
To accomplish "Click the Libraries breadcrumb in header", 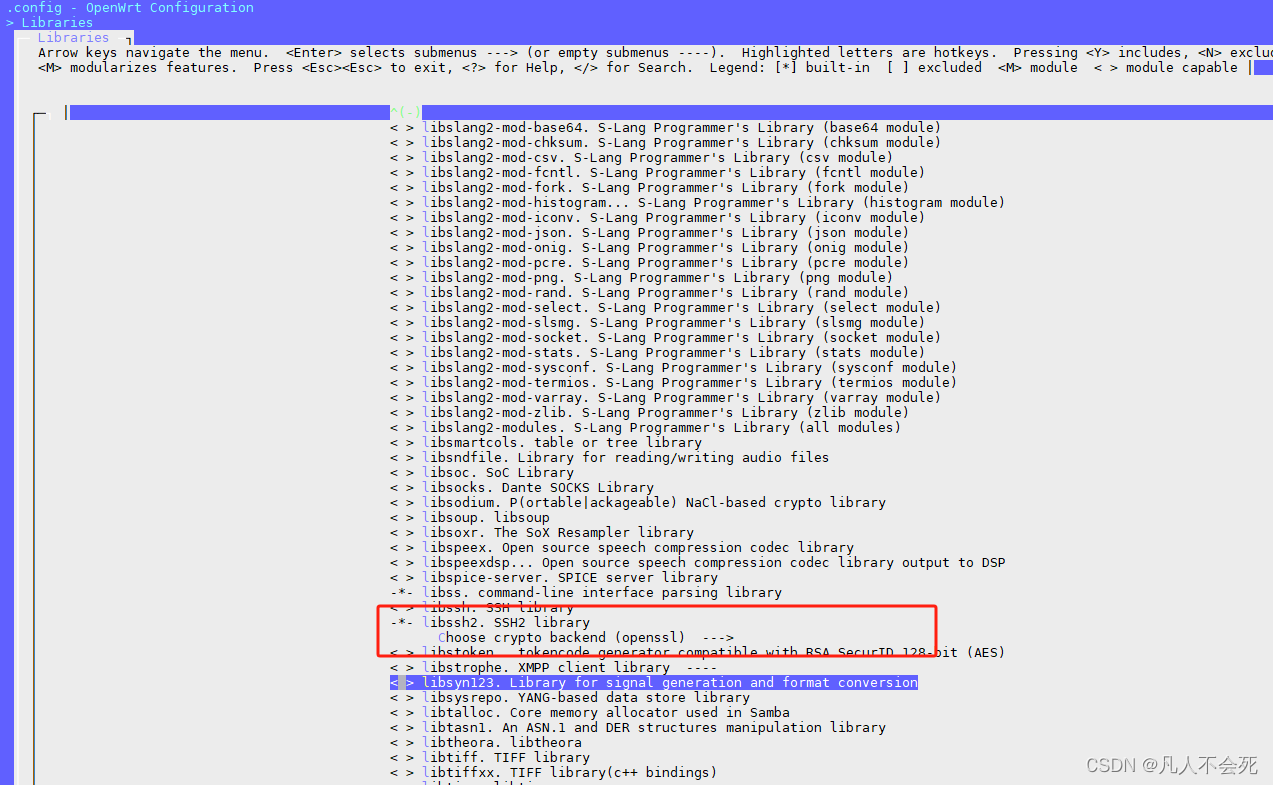I will (57, 23).
